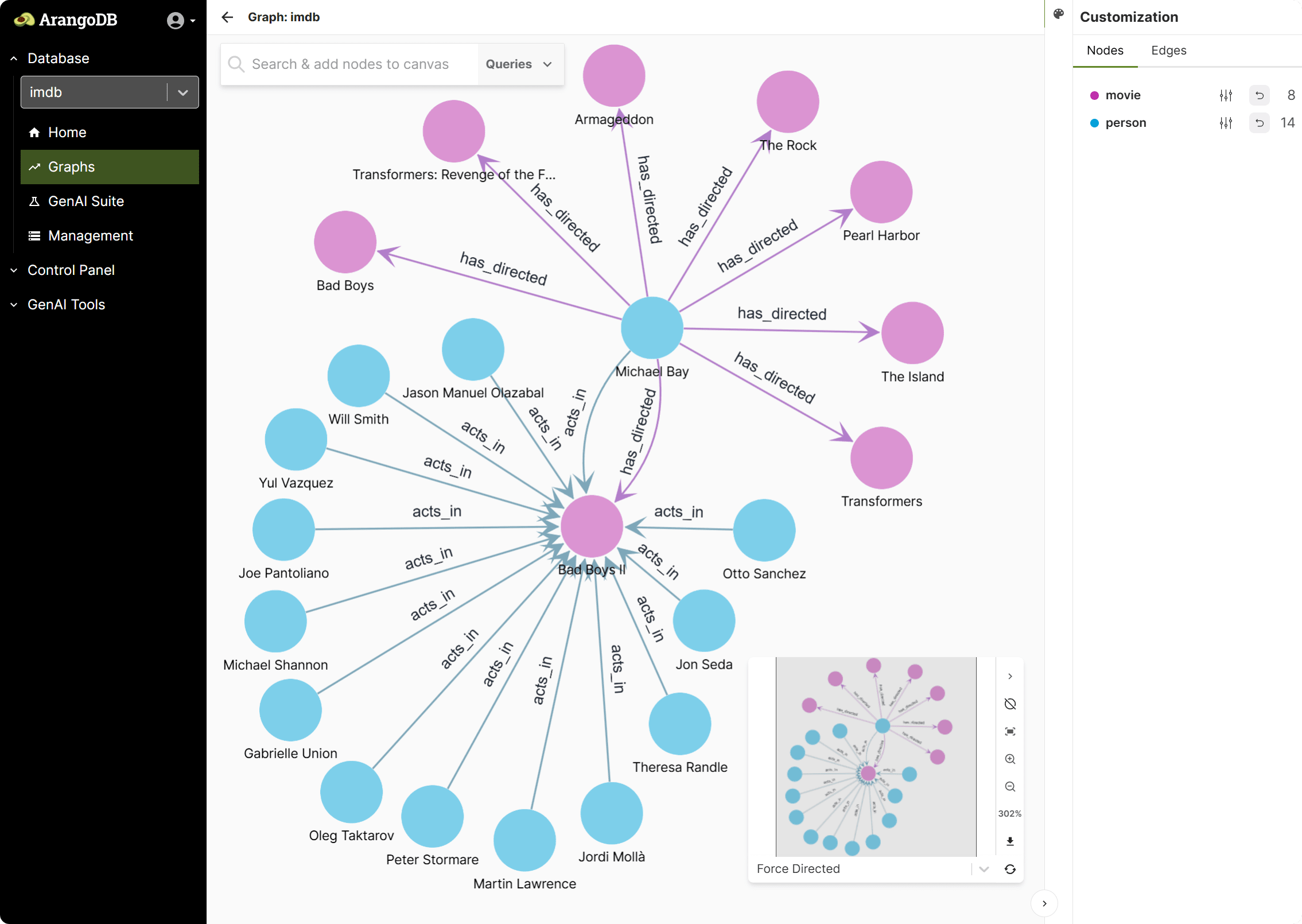This screenshot has width=1302, height=924.
Task: Select the Yul Vazquez node
Action: (x=296, y=439)
